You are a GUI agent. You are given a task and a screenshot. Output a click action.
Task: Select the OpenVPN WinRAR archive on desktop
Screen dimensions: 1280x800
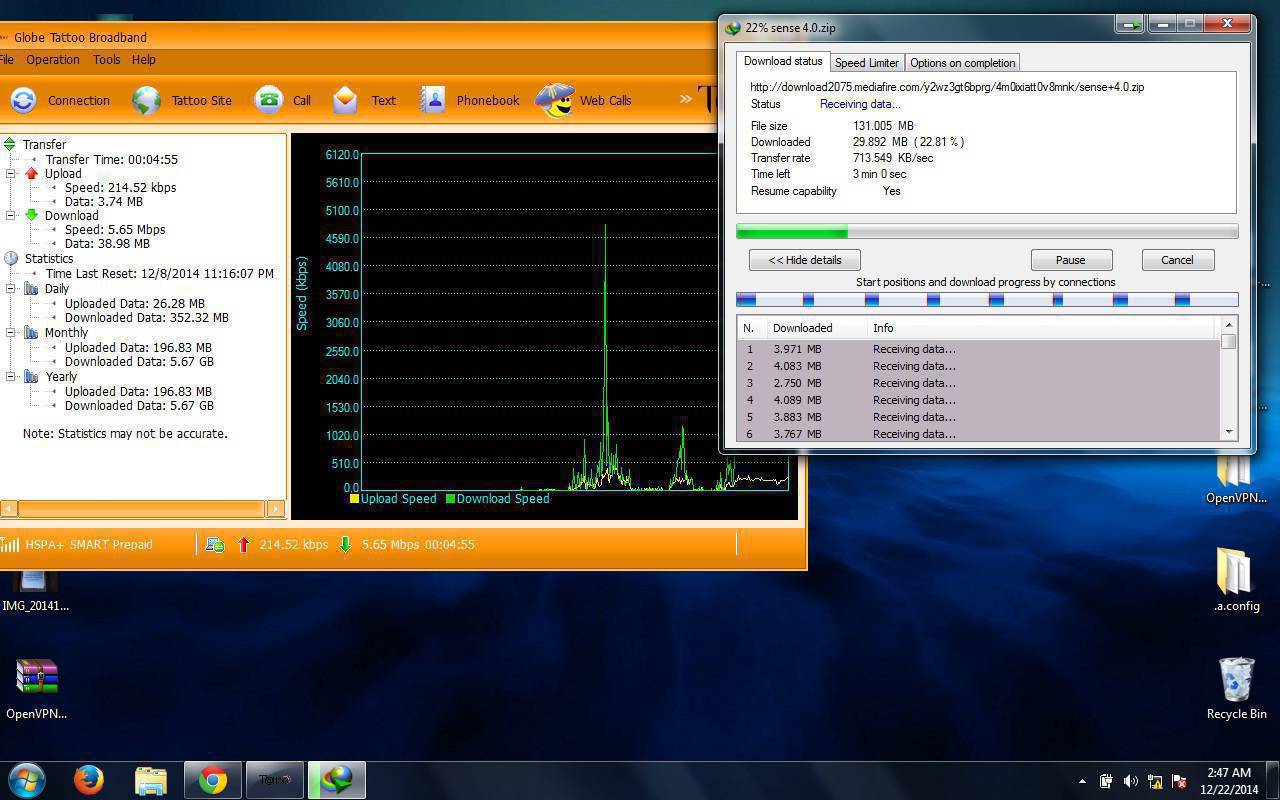37,689
